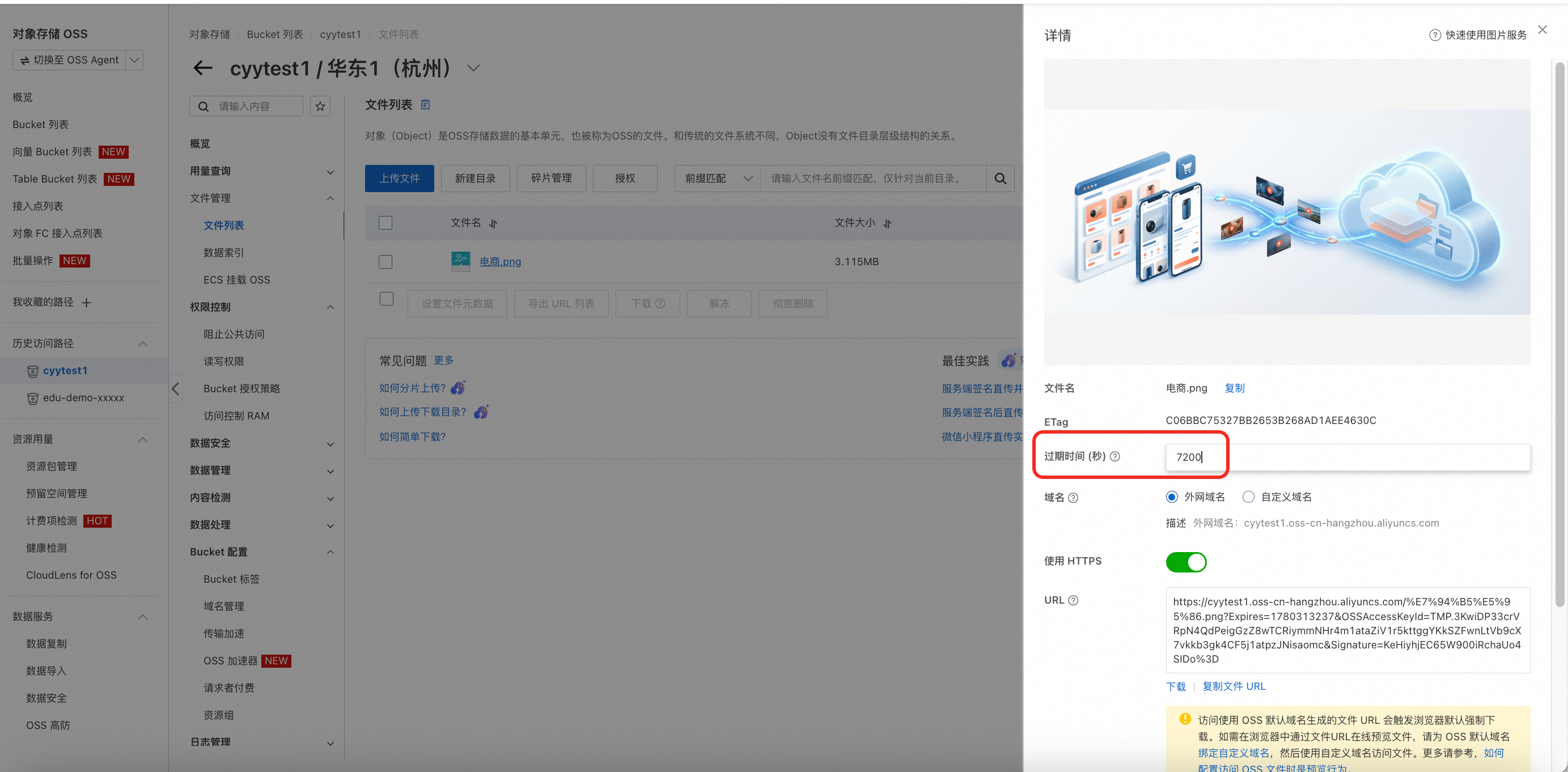This screenshot has width=1568, height=772.
Task: Click the 电商.png preview image
Action: (1287, 212)
